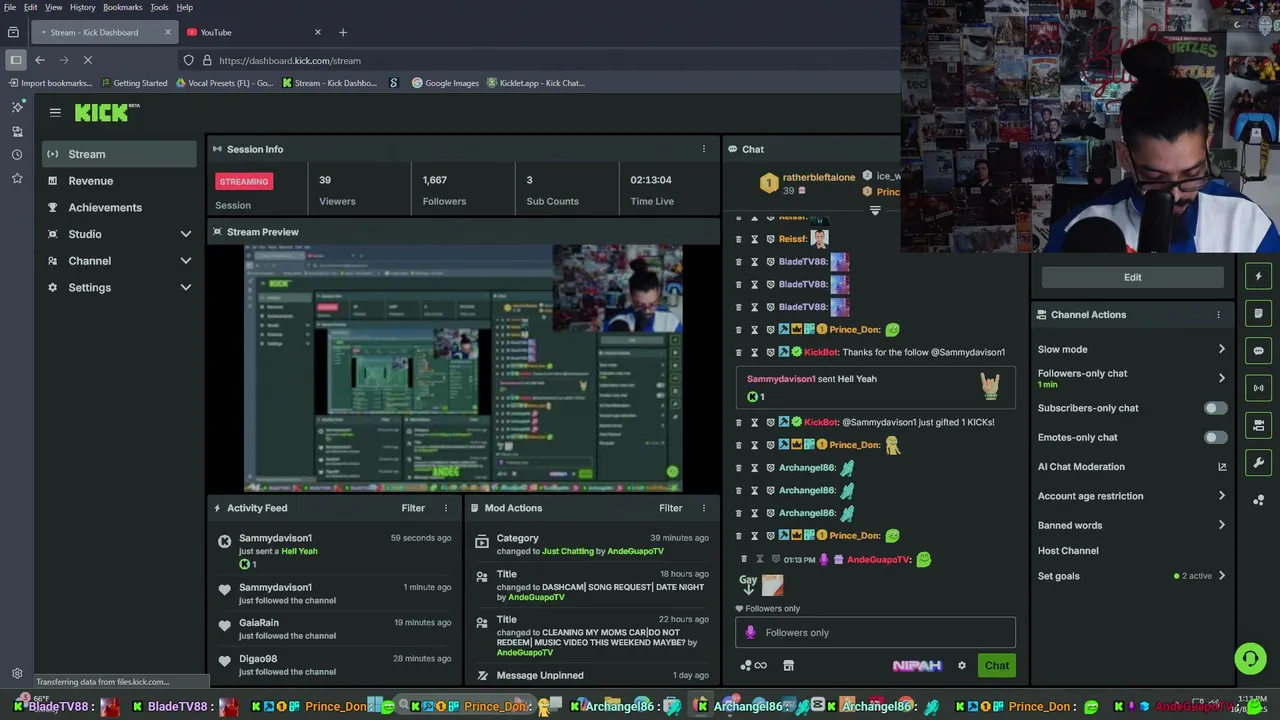Expand pinned leaderboard with down arrow
Image resolution: width=1280 pixels, height=720 pixels.
tap(875, 211)
